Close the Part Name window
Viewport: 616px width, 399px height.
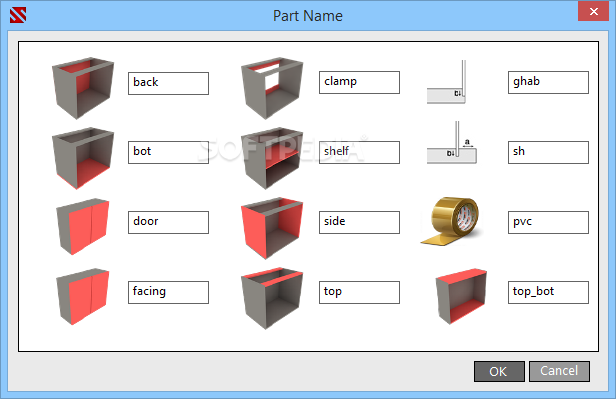point(593,11)
